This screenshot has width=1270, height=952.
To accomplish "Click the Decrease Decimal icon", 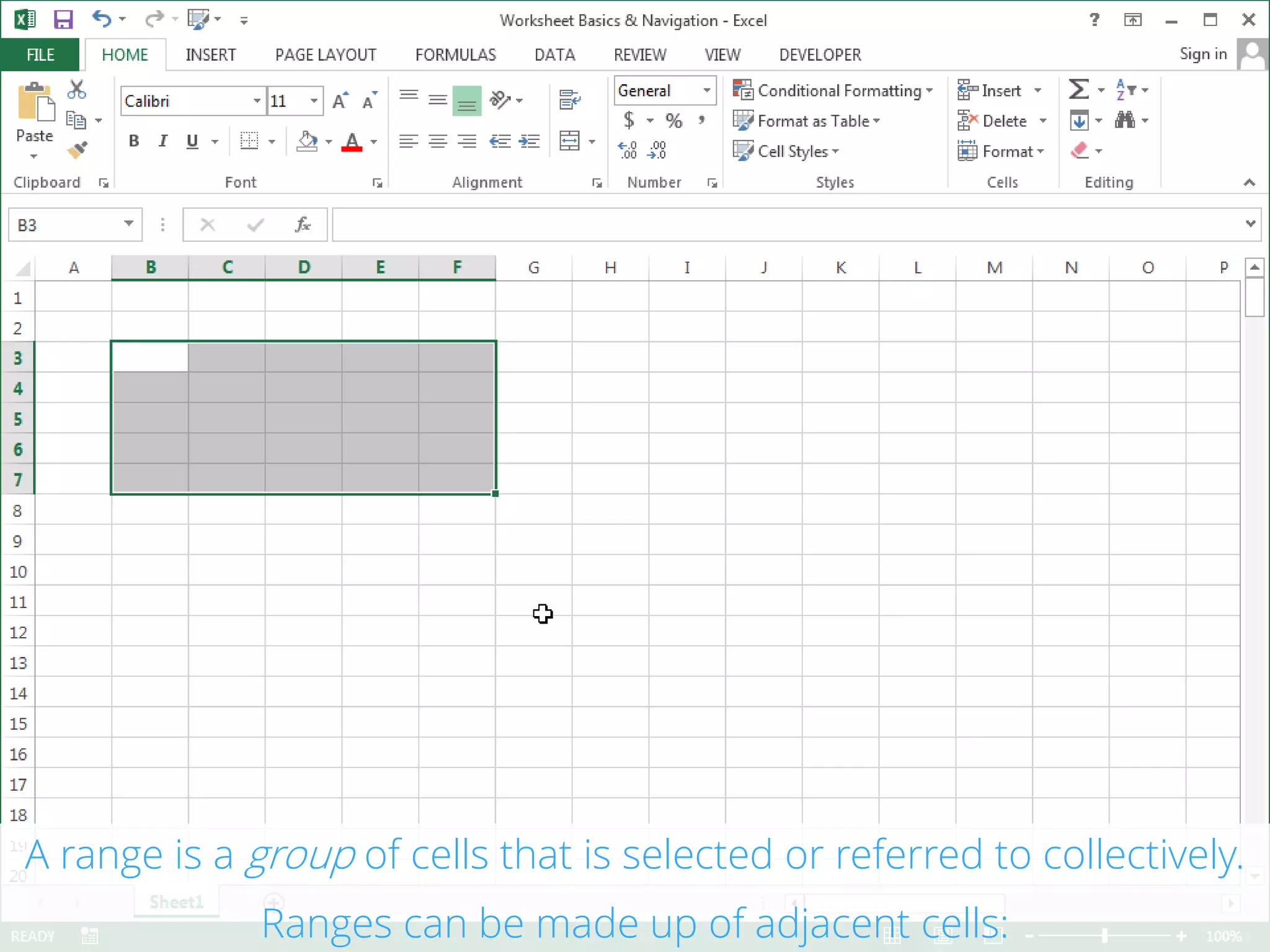I will [x=657, y=150].
